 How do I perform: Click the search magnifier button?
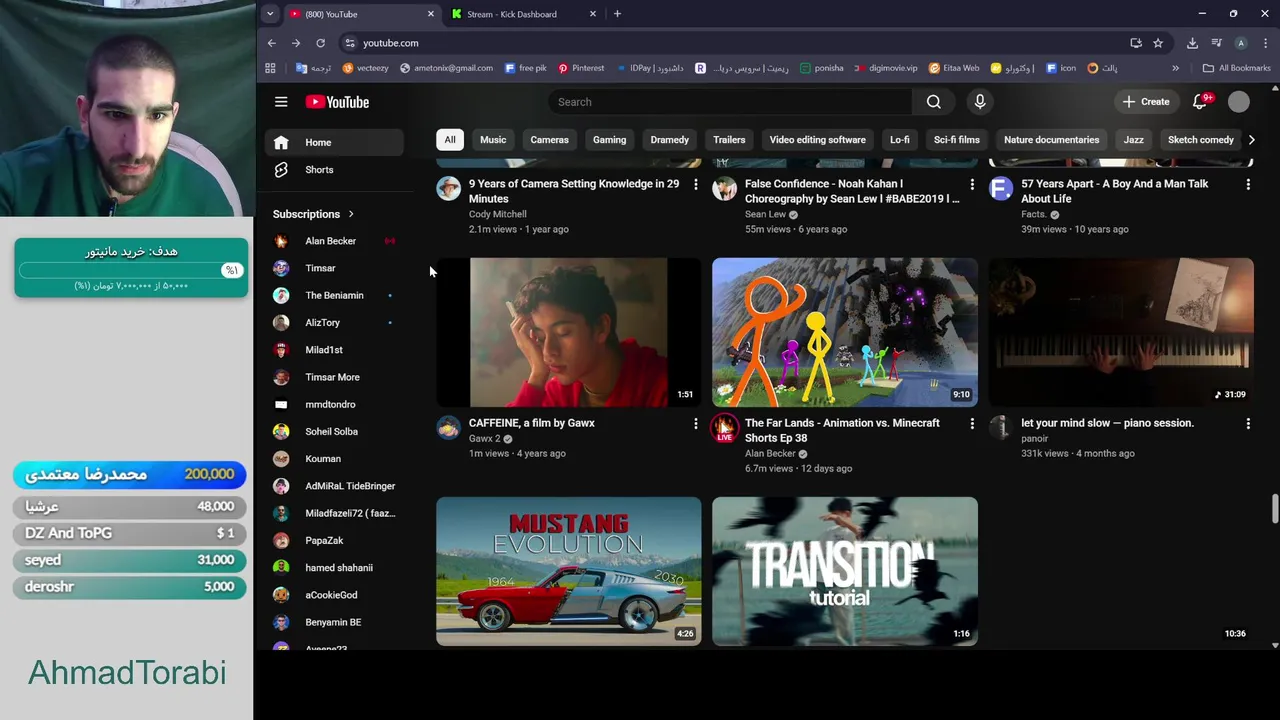click(x=933, y=102)
